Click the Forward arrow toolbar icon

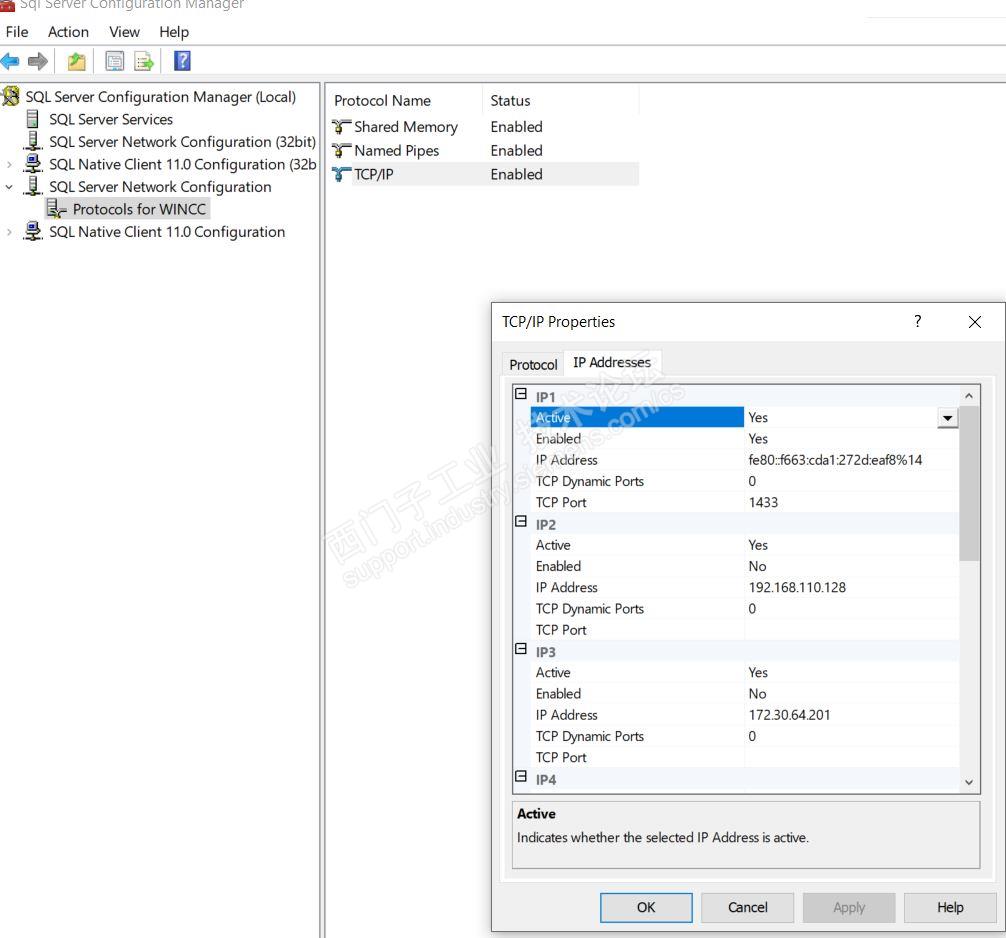point(38,62)
